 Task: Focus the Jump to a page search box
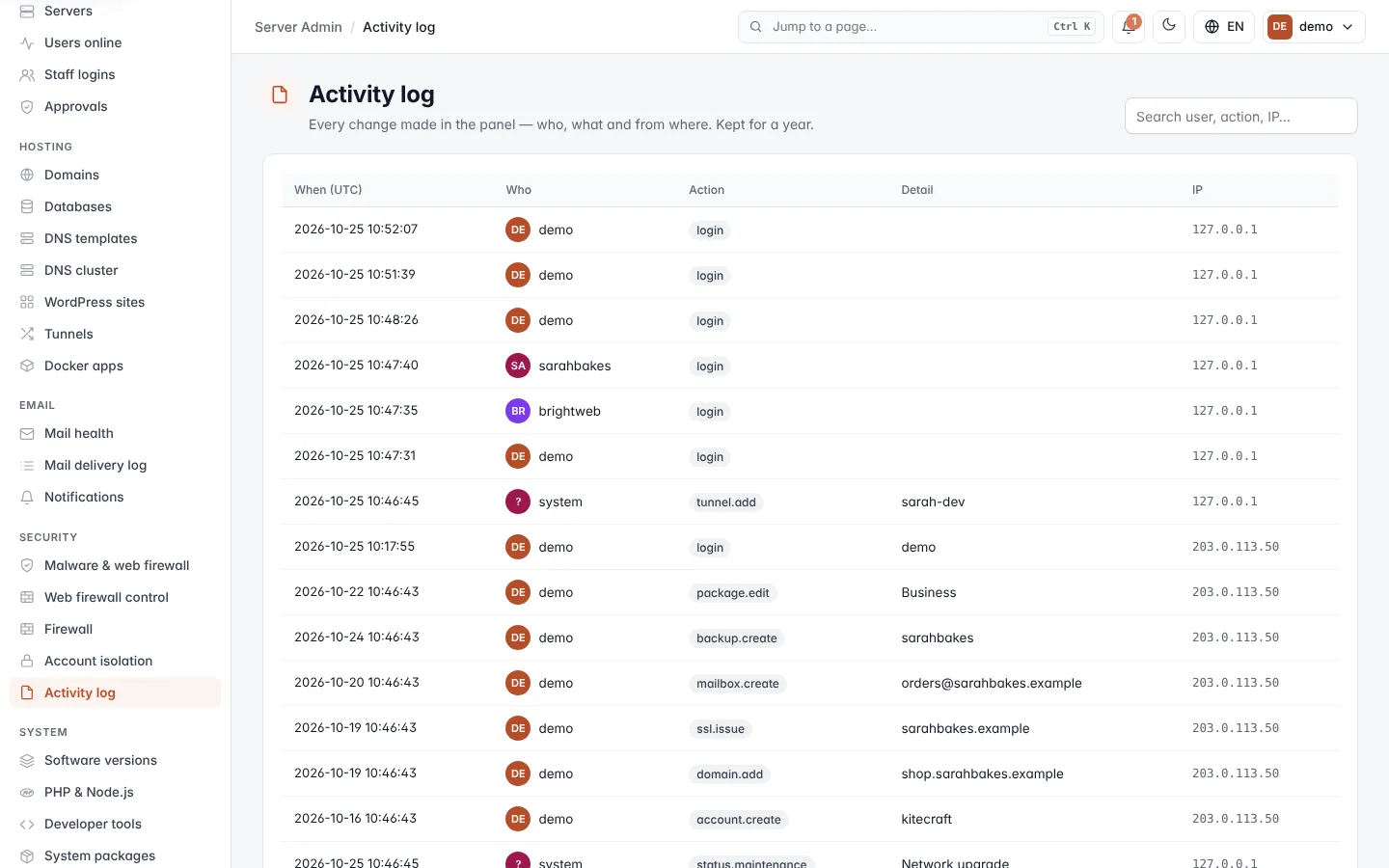[x=921, y=27]
